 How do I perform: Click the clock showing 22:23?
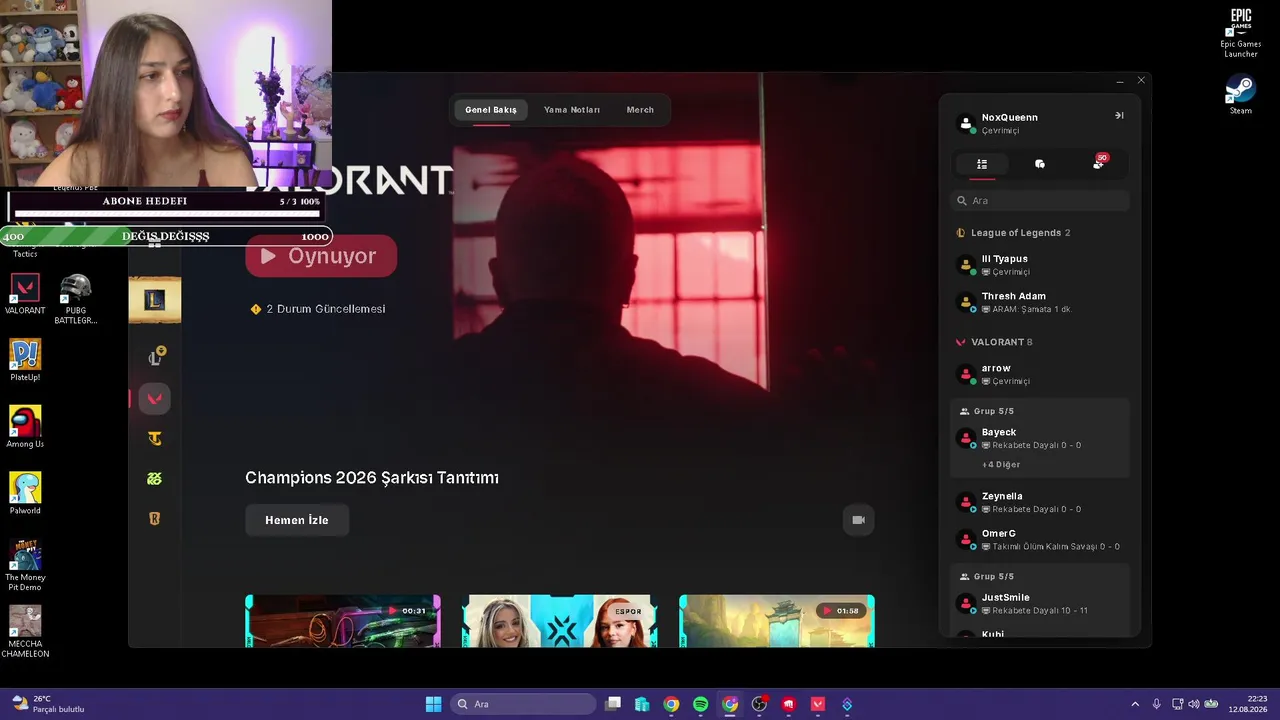(x=1249, y=704)
